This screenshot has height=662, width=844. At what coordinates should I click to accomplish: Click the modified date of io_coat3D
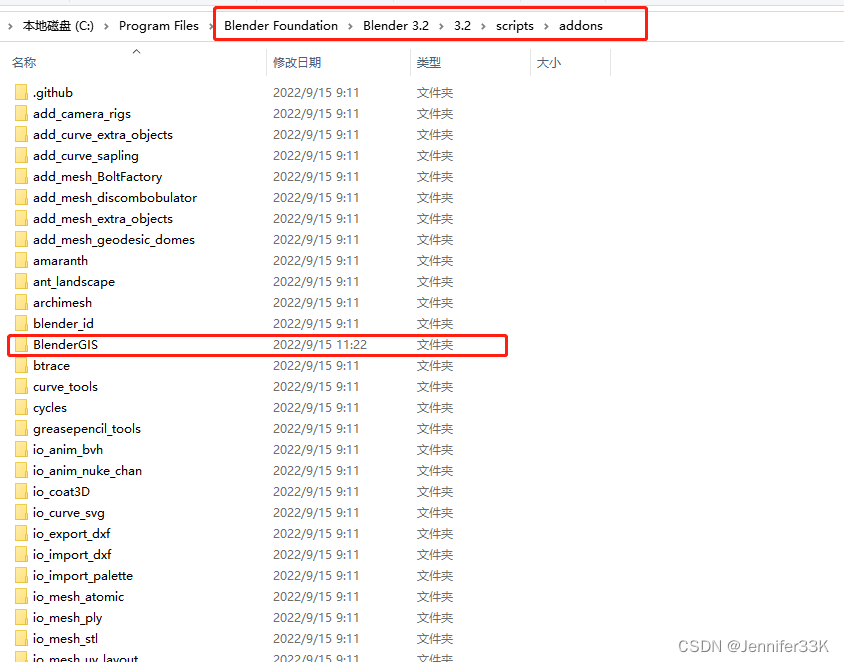[x=316, y=491]
